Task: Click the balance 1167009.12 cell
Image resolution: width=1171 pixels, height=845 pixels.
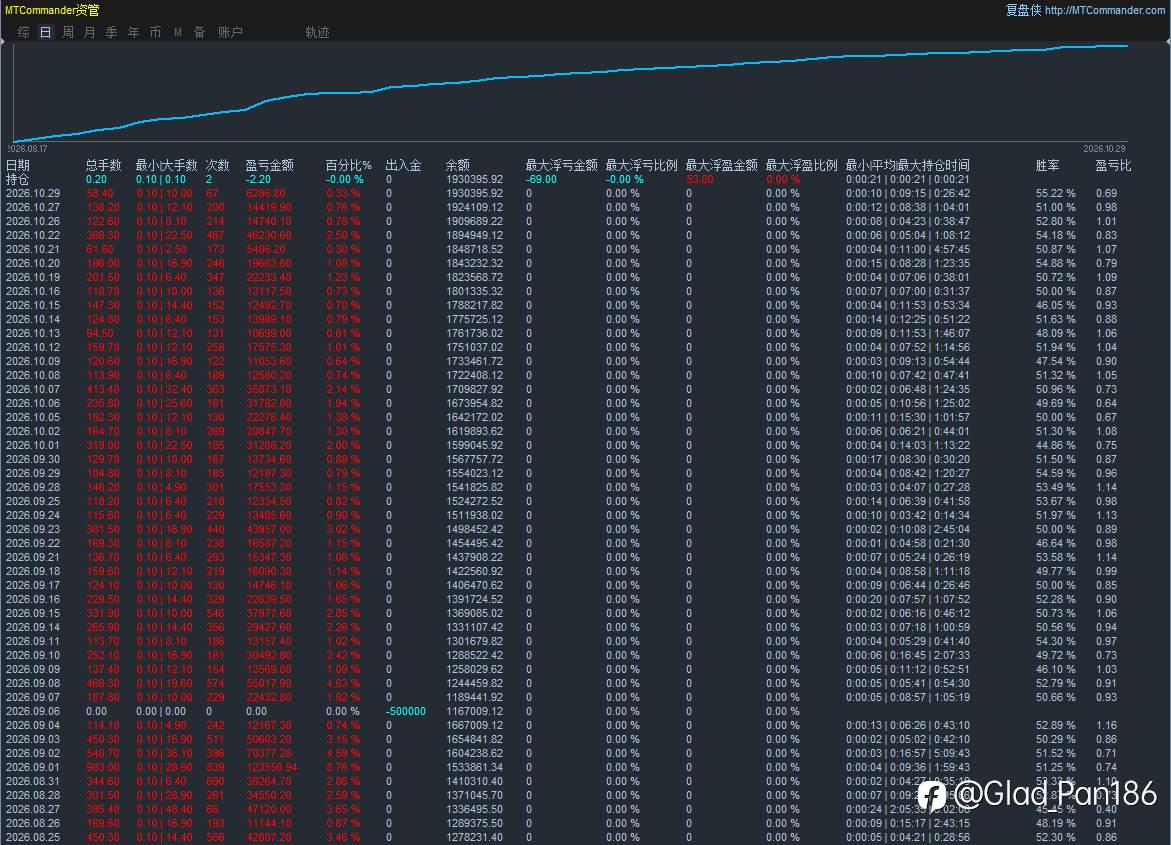Action: [x=474, y=711]
